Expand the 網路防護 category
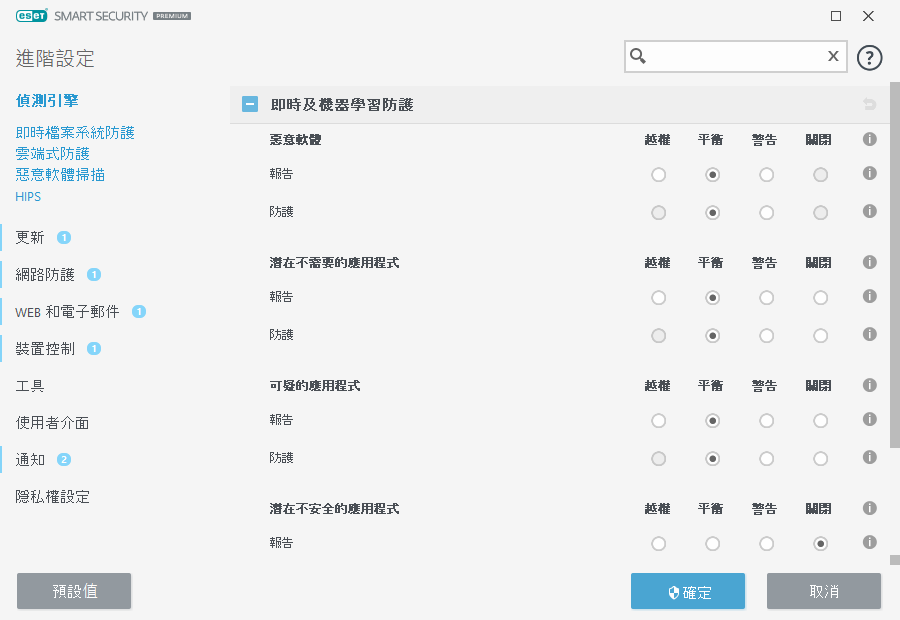 tap(45, 274)
